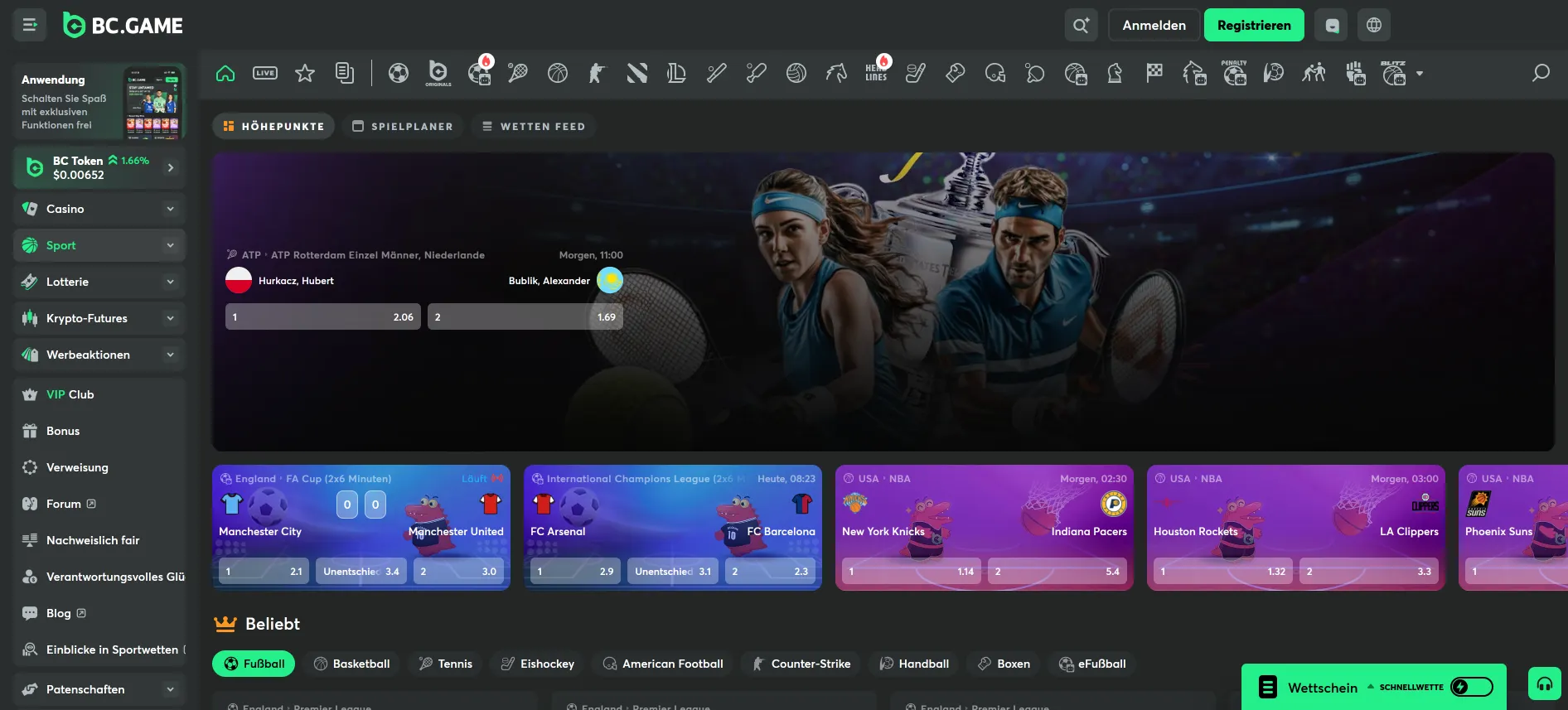
Task: Click the Registrieren button
Action: point(1254,25)
